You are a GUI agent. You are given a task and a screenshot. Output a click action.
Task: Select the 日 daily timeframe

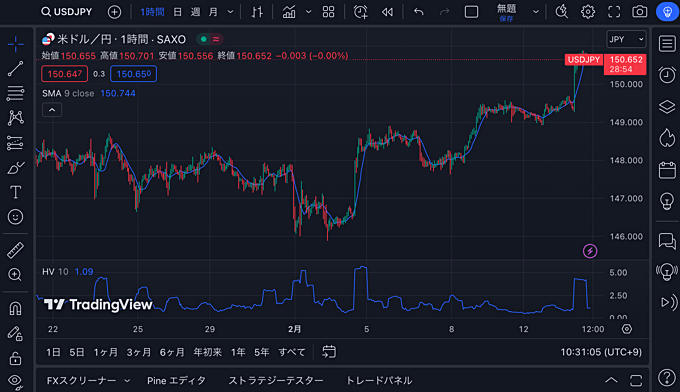(x=177, y=12)
